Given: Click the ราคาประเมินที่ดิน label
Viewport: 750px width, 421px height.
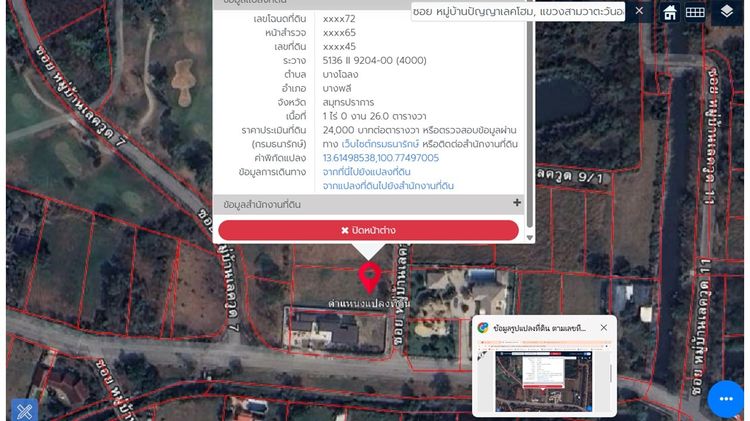Looking at the screenshot, I should (x=274, y=130).
